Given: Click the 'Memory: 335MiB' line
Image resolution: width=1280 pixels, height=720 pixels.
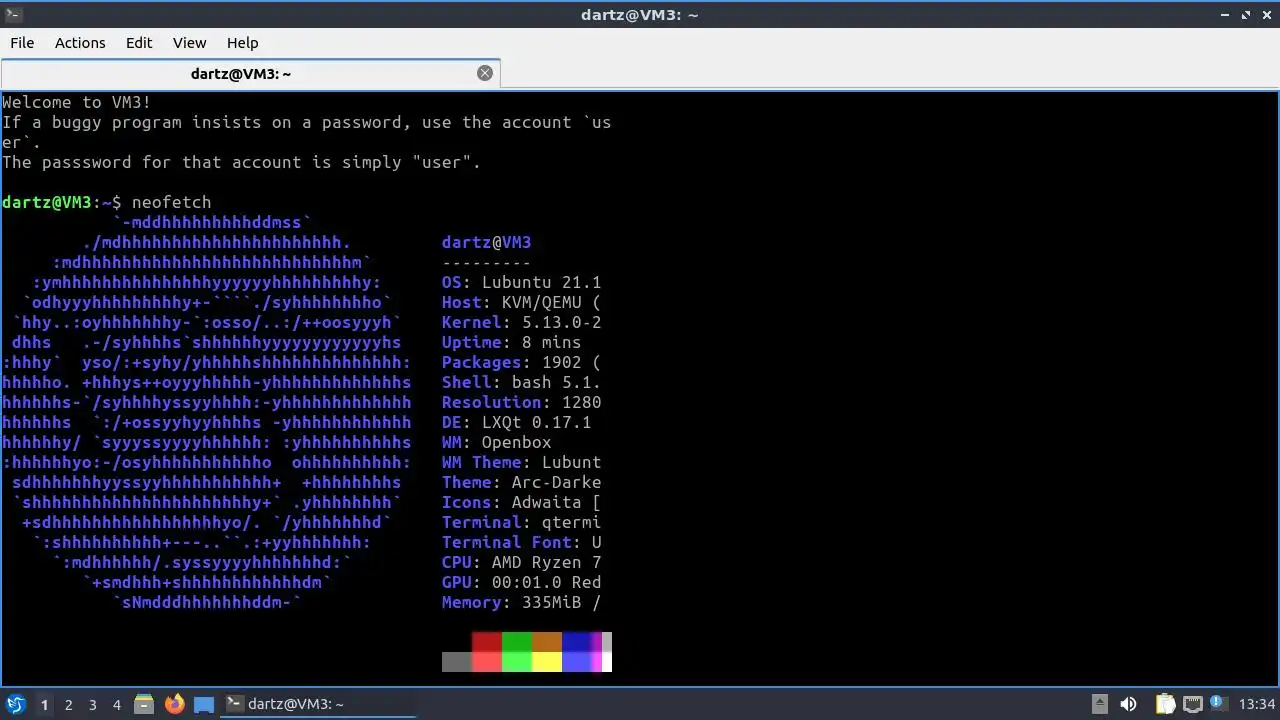Looking at the screenshot, I should 522,602.
